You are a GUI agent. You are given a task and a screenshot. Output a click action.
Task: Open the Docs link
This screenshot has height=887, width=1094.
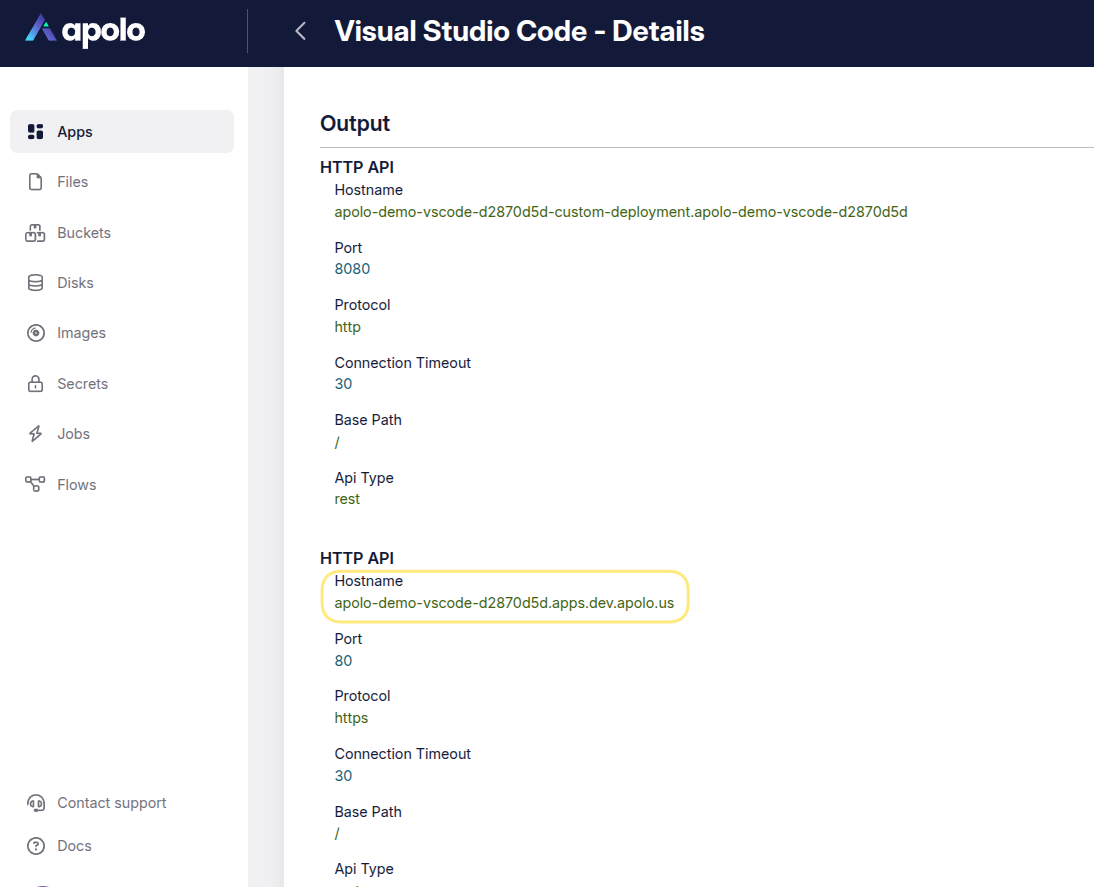coord(74,846)
